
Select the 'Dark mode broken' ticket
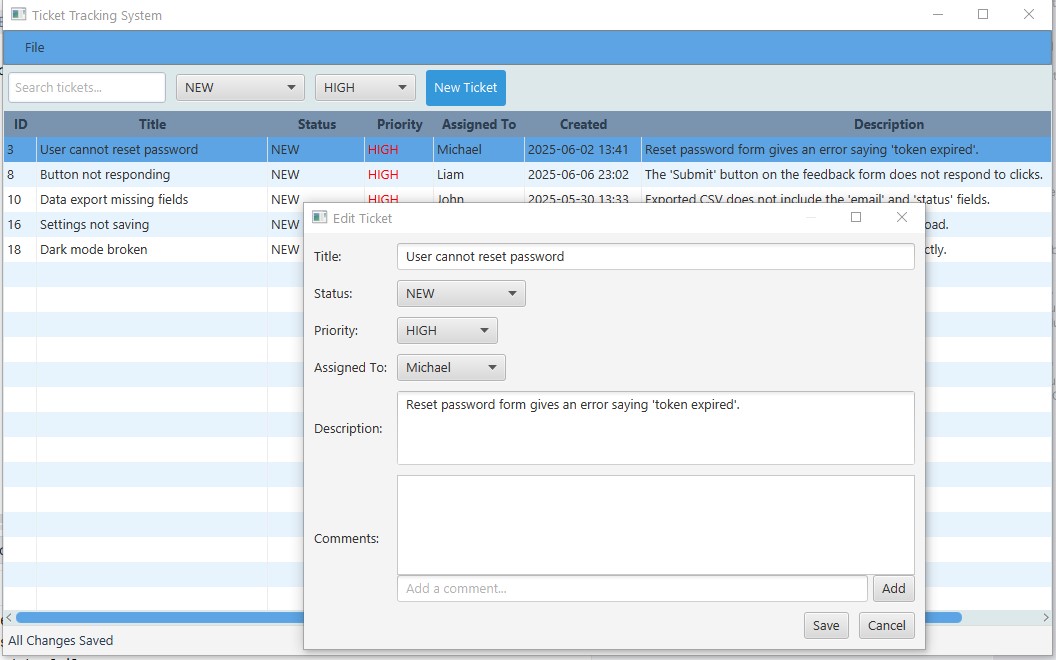pyautogui.click(x=154, y=249)
